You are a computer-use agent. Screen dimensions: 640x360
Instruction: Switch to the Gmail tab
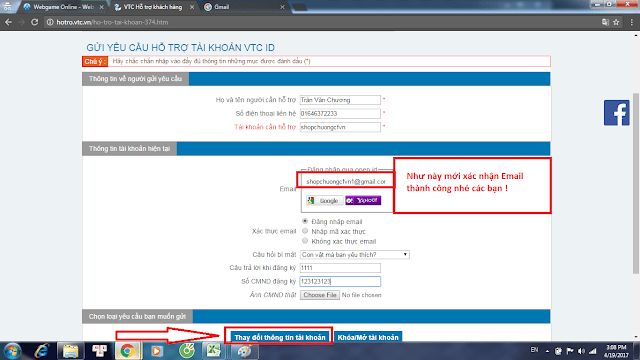click(245, 7)
